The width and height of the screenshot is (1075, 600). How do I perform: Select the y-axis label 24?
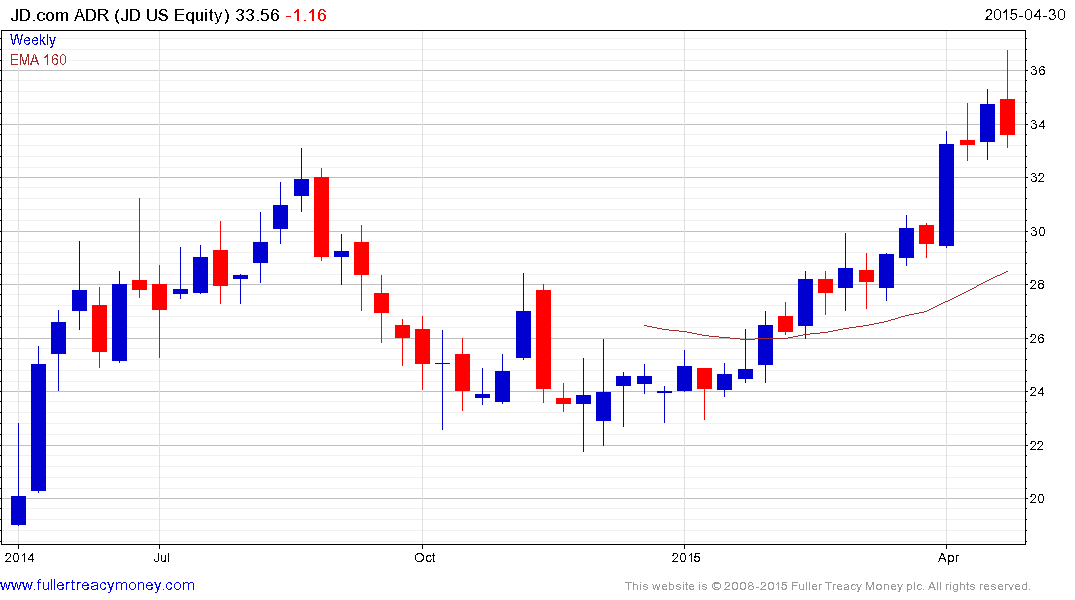coord(1037,392)
